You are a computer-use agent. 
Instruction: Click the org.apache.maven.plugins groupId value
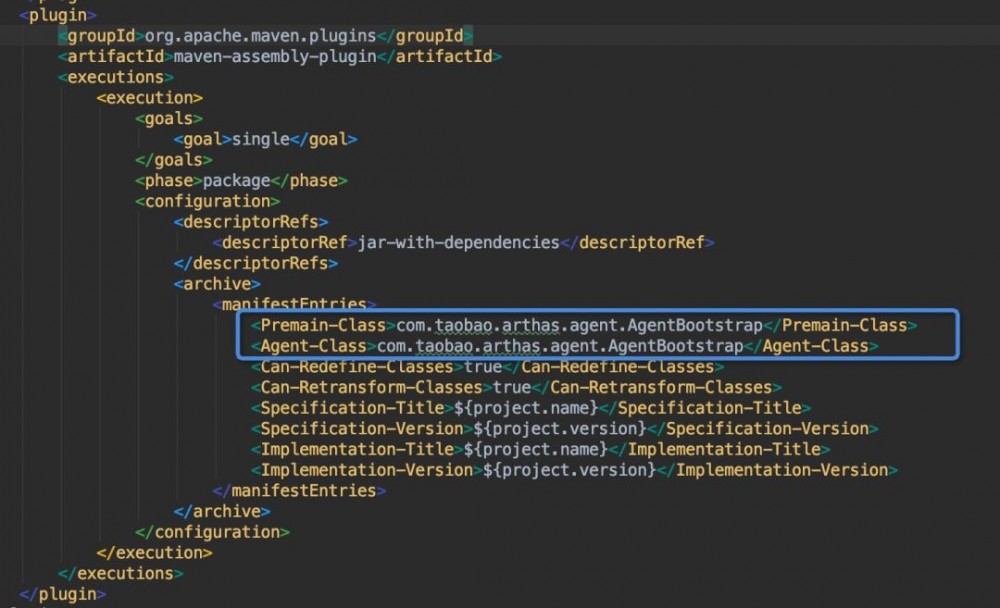coord(260,36)
